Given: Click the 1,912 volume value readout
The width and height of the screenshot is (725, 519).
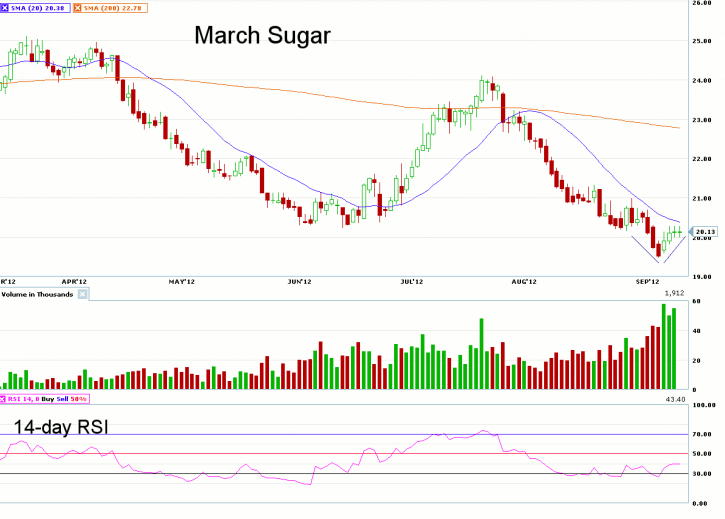Looking at the screenshot, I should (x=674, y=294).
